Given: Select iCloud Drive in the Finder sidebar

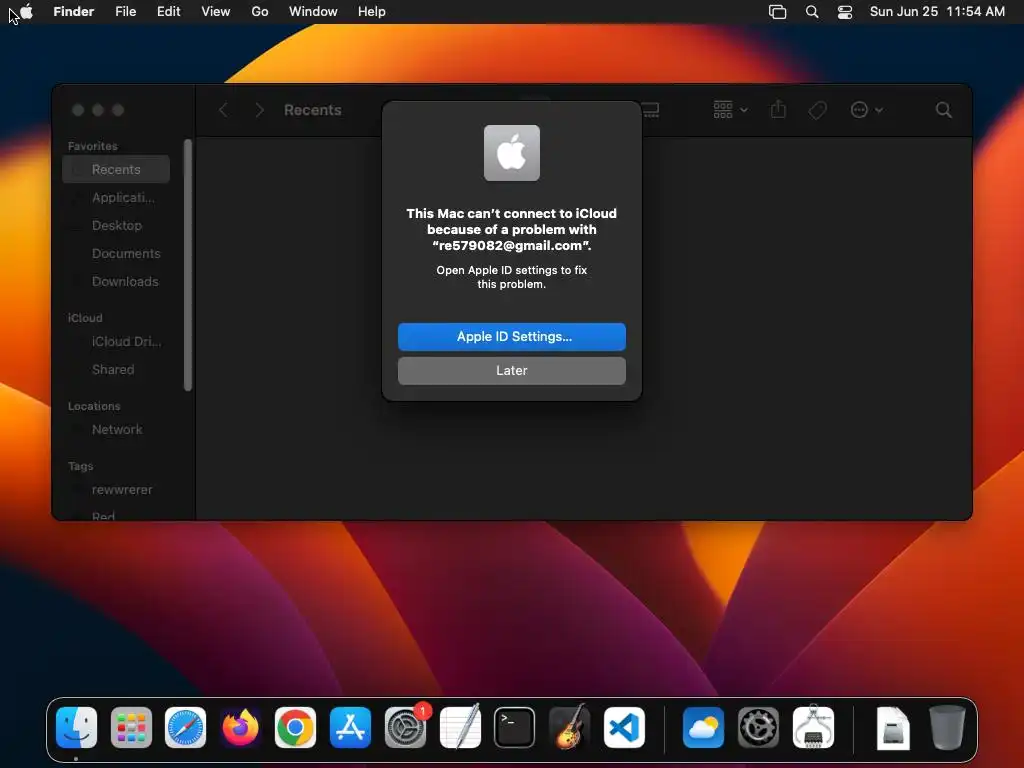Looking at the screenshot, I should tap(116, 342).
